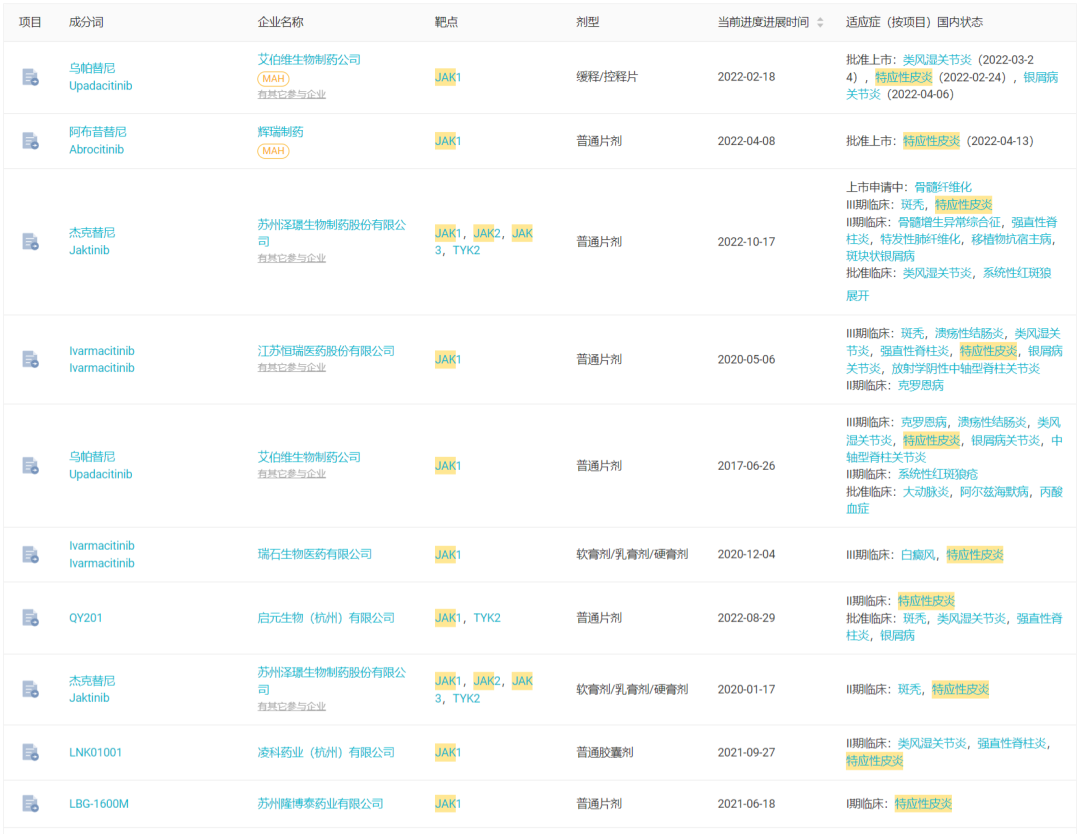Open 瑞石生物医药有限公司 company link
This screenshot has width=1080, height=834.
[315, 554]
